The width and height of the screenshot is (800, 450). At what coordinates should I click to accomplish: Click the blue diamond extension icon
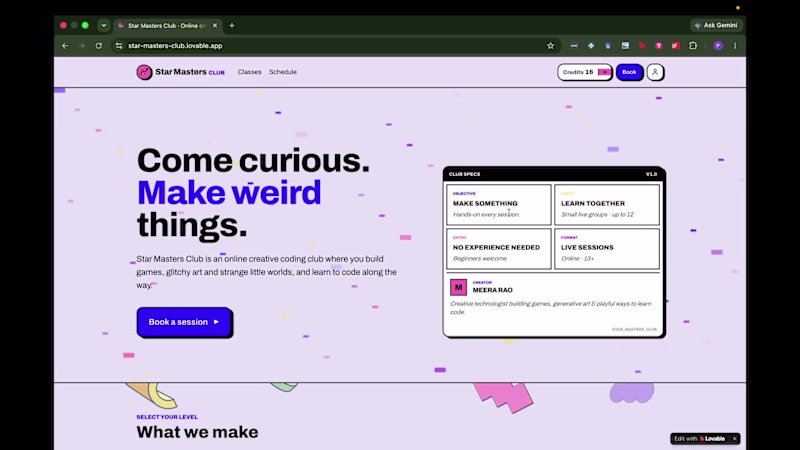(x=591, y=46)
